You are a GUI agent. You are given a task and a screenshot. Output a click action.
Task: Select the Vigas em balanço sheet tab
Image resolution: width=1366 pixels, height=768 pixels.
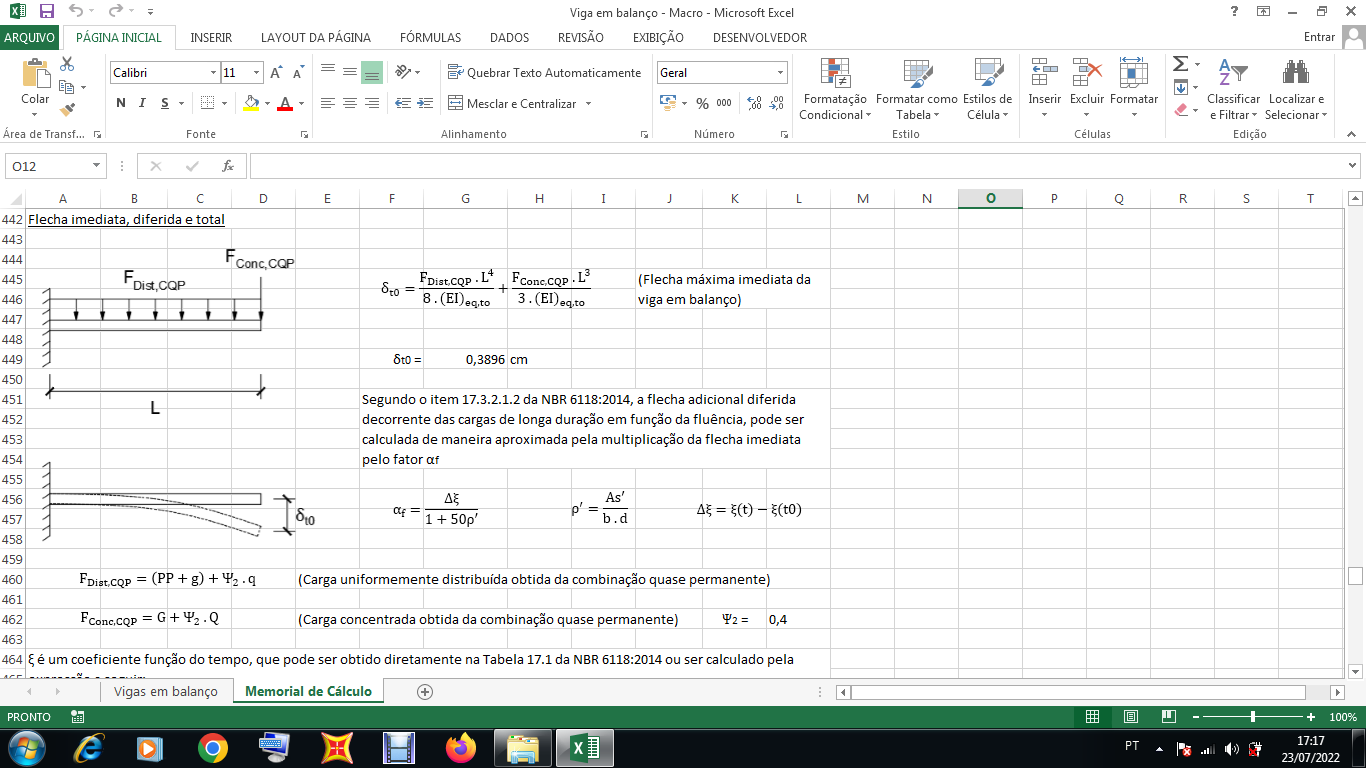165,691
